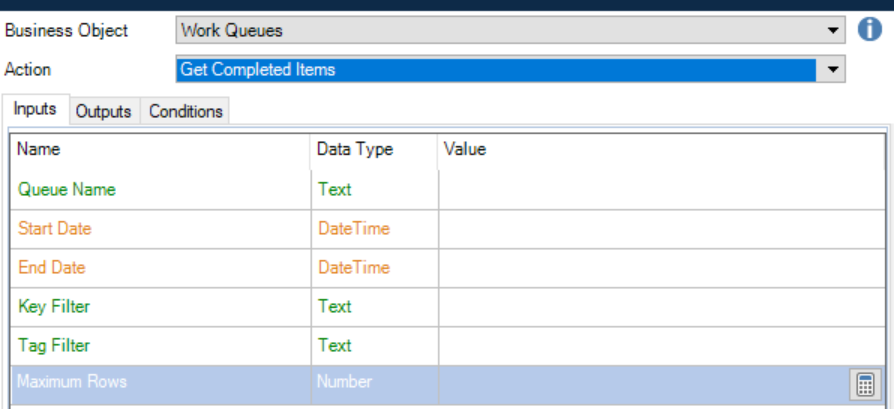Viewport: 894px width, 409px height.
Task: Select the Tag Filter parameter name
Action: (x=54, y=346)
